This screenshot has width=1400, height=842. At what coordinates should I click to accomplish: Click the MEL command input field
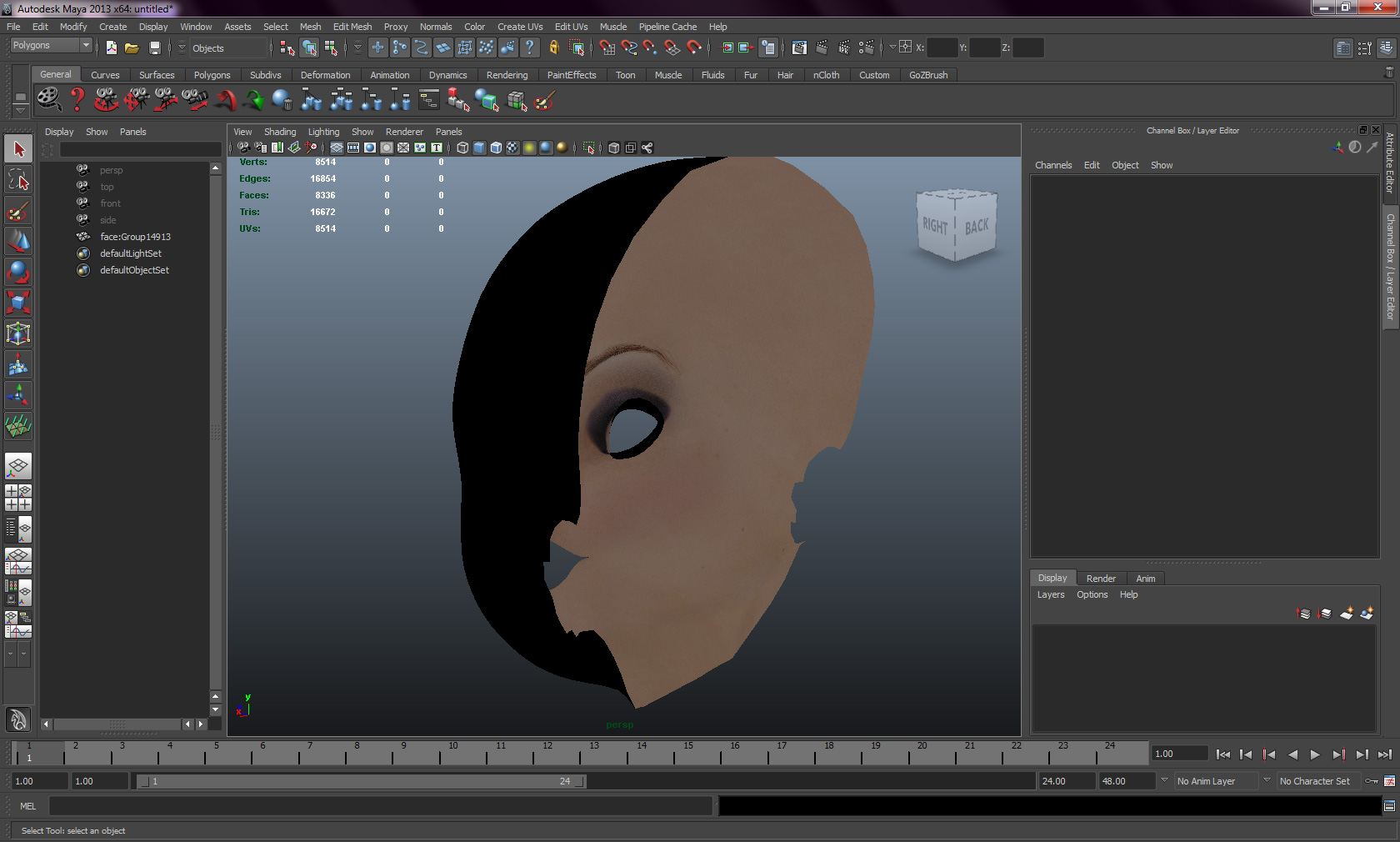coord(381,806)
